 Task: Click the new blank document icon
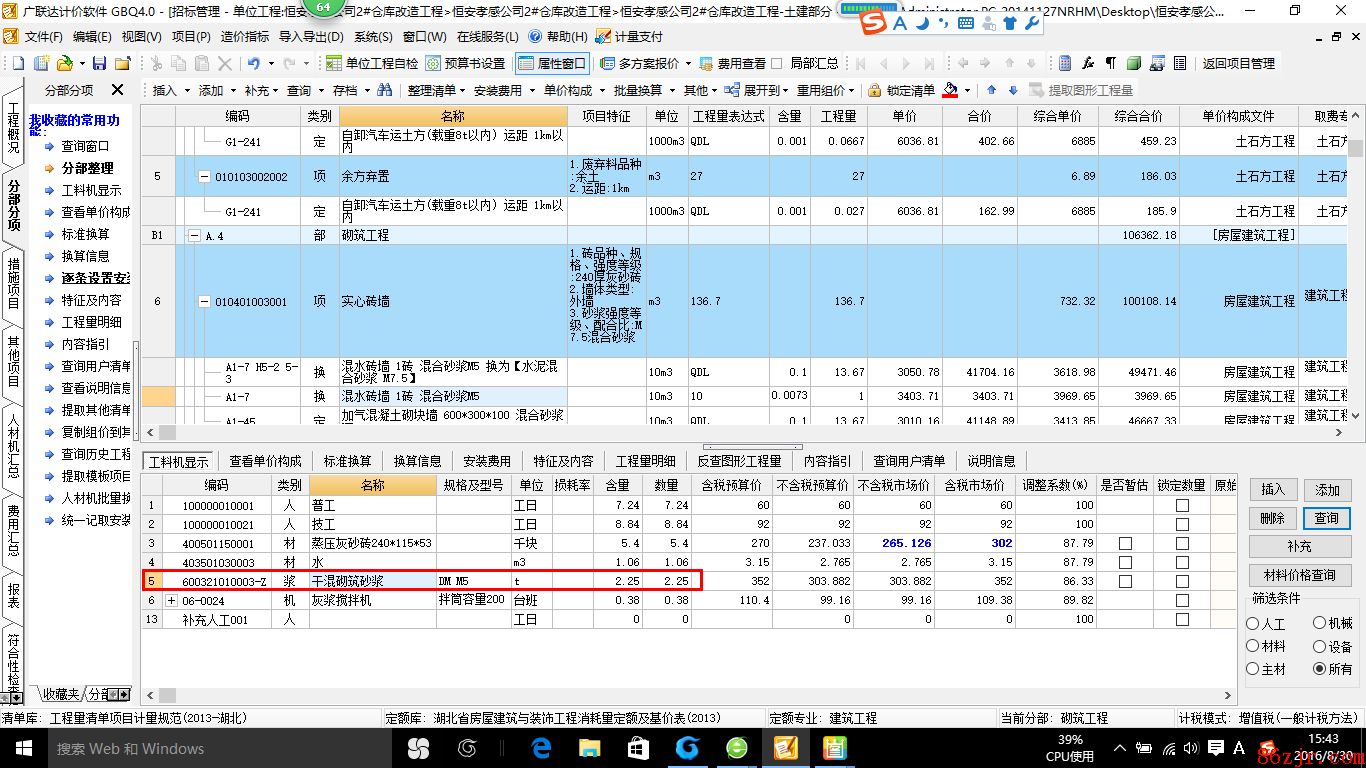click(x=17, y=63)
